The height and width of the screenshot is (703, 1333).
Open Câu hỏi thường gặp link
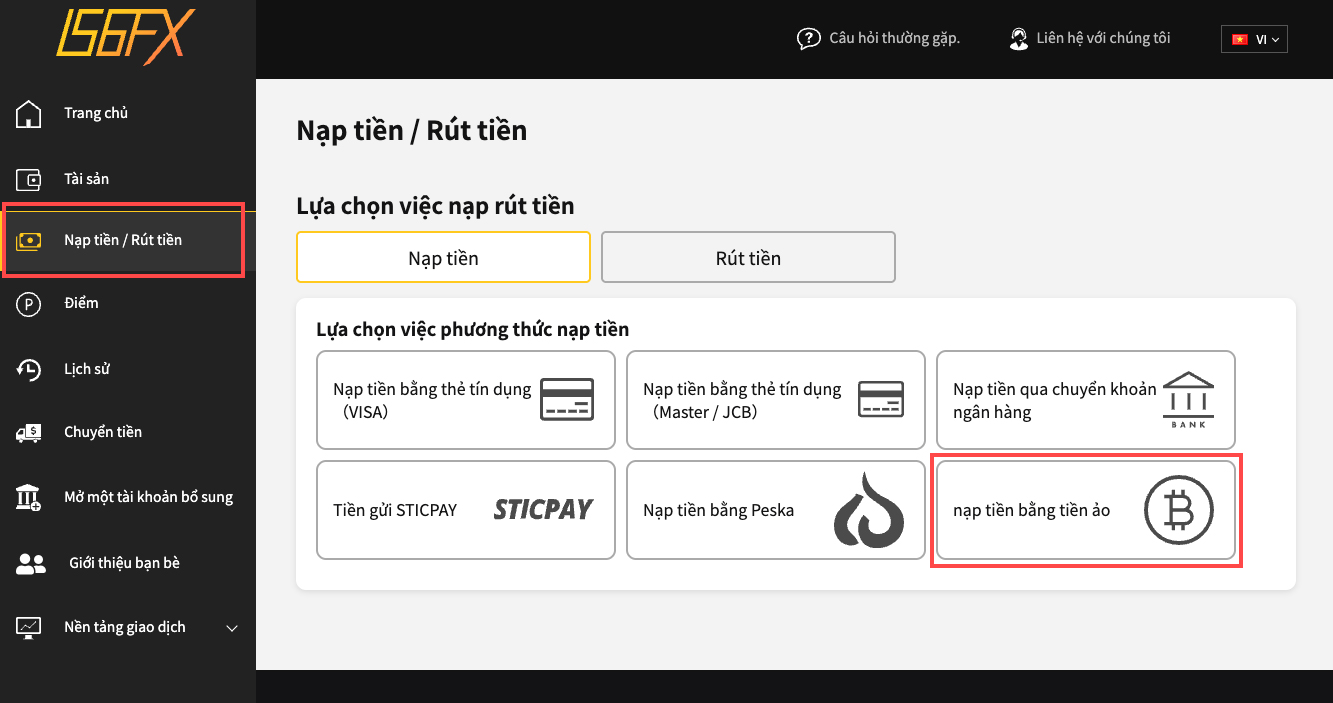coord(894,39)
